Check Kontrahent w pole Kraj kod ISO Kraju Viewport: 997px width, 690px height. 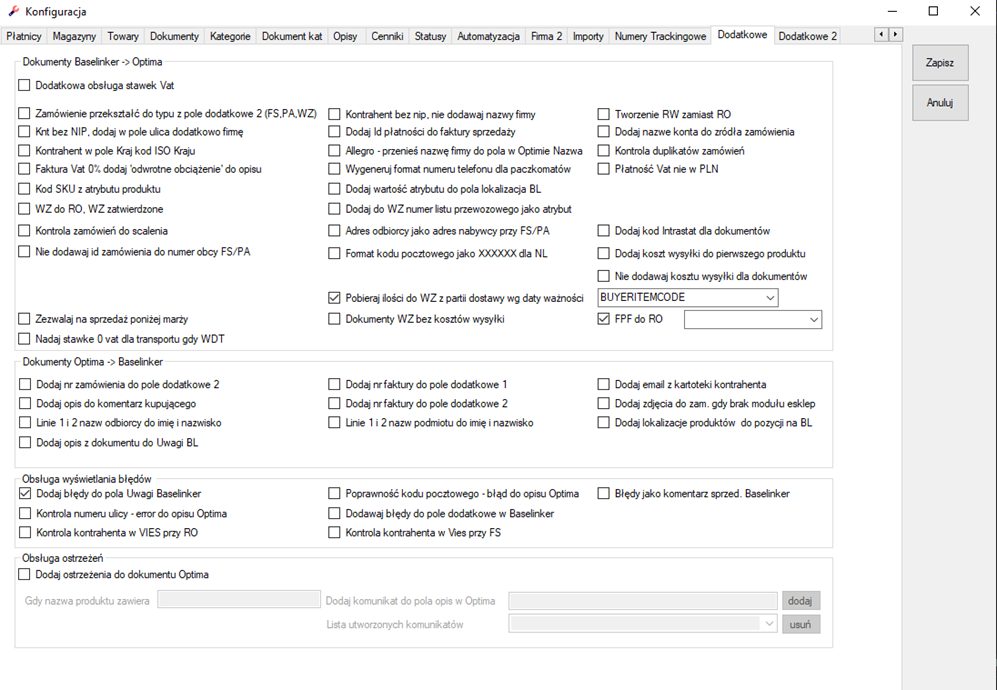coord(24,151)
